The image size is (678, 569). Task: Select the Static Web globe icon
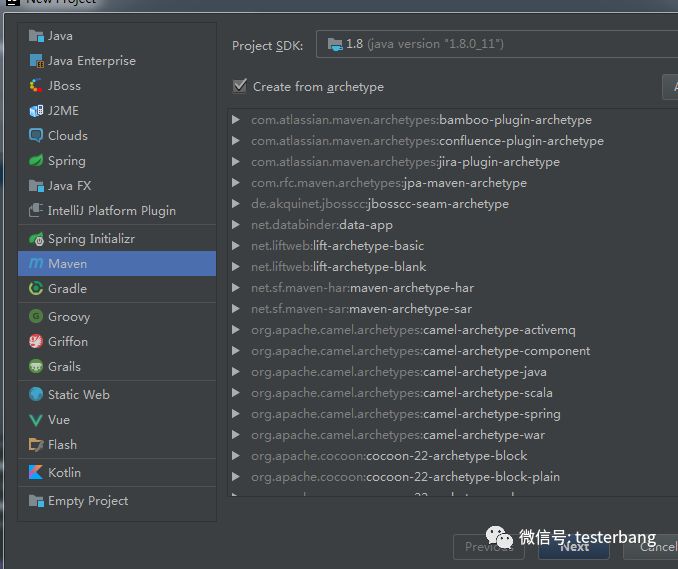pyautogui.click(x=36, y=394)
